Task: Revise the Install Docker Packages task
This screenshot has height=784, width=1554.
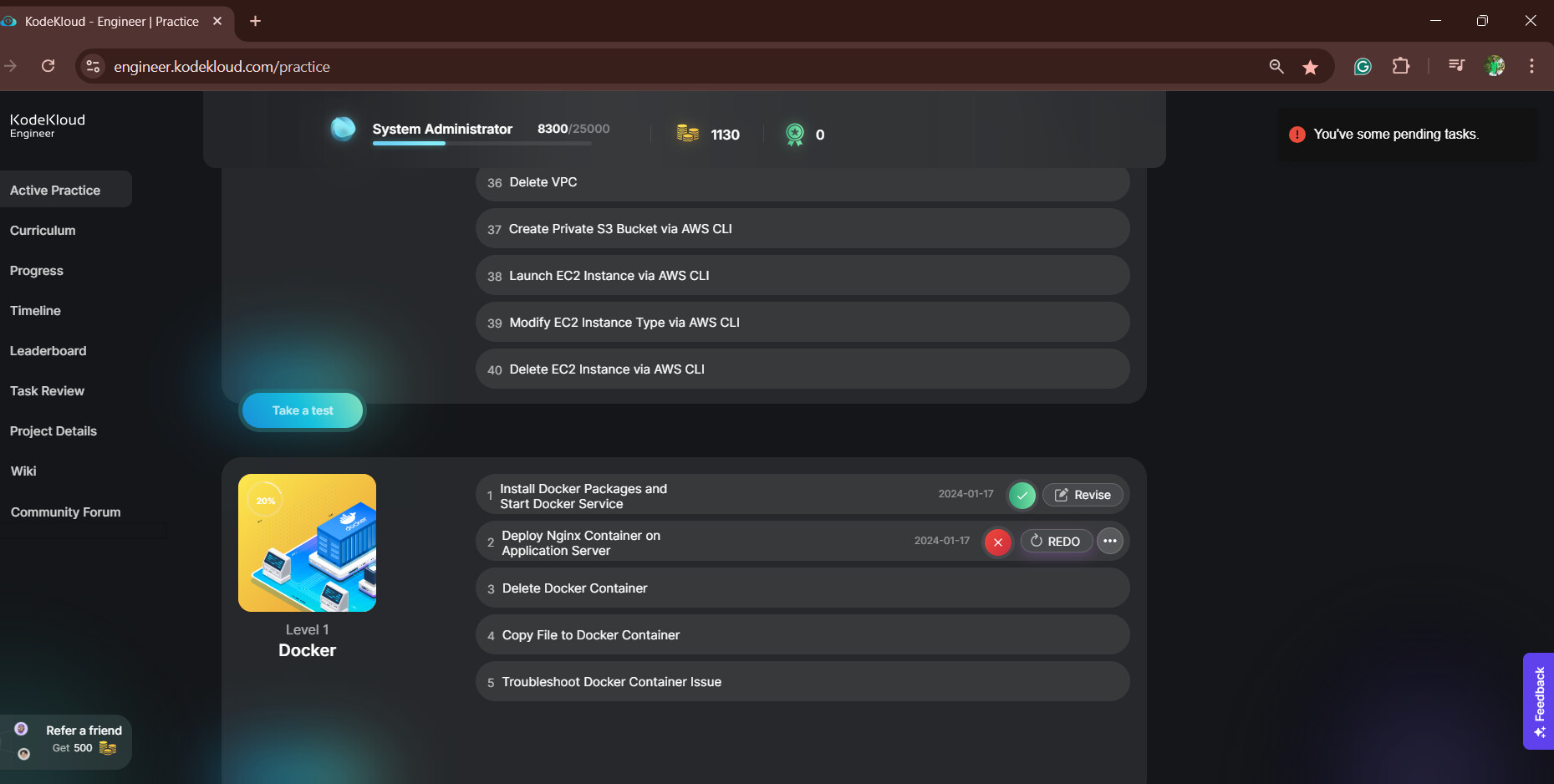Action: point(1083,495)
